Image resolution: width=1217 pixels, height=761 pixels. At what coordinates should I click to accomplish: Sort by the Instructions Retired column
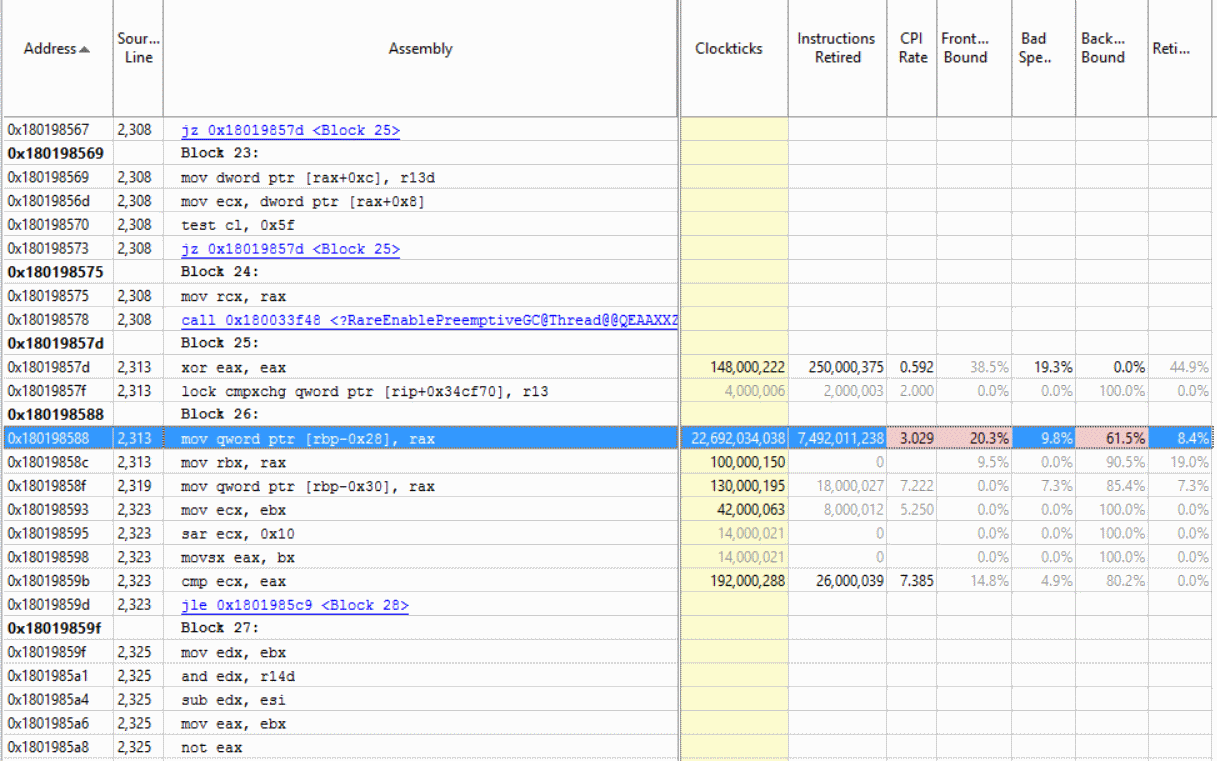point(836,48)
